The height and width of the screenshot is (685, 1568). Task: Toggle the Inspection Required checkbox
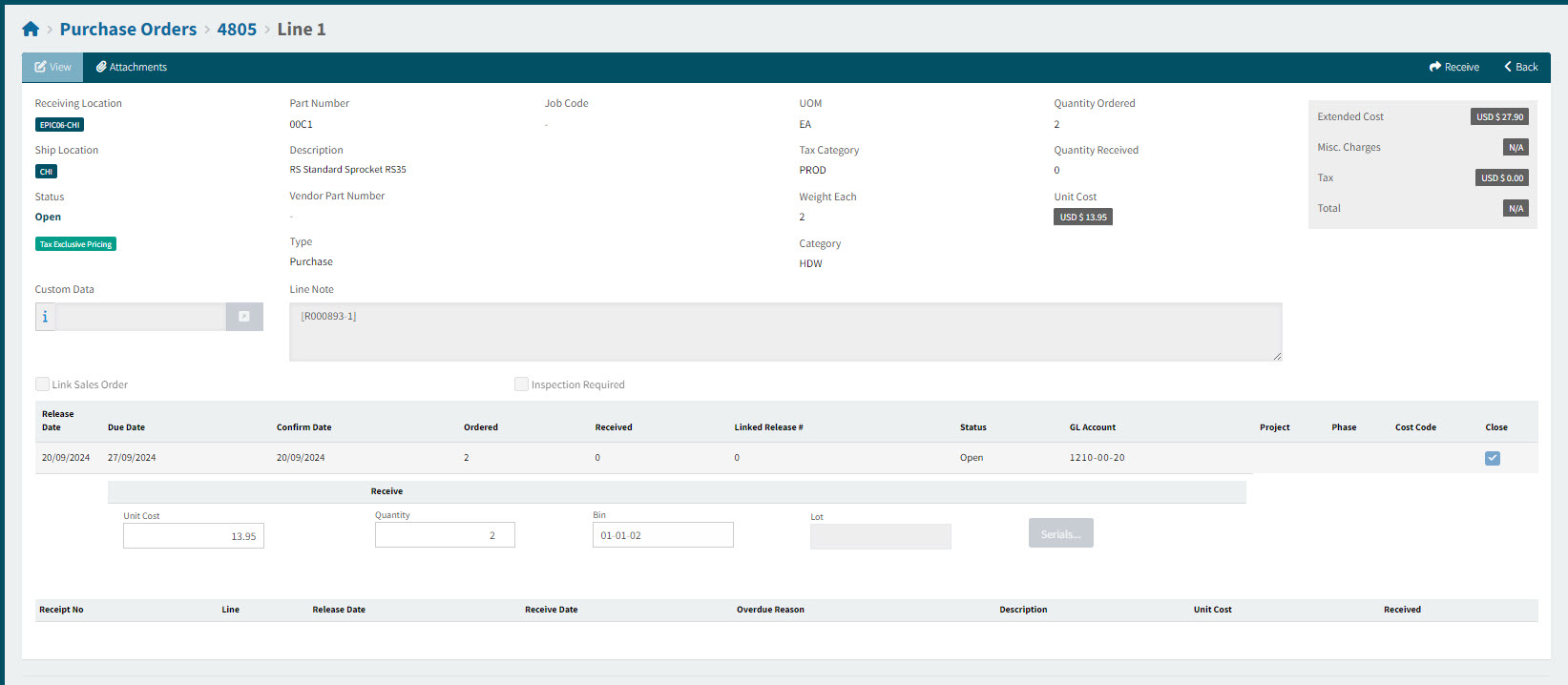(x=521, y=384)
